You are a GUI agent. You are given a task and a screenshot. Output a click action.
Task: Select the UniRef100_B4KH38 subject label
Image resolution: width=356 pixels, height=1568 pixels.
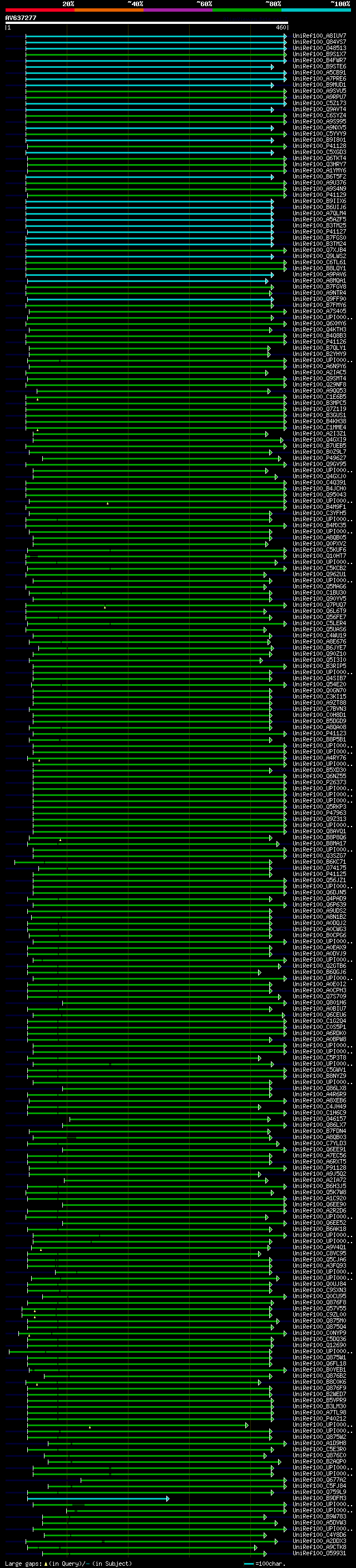(319, 421)
